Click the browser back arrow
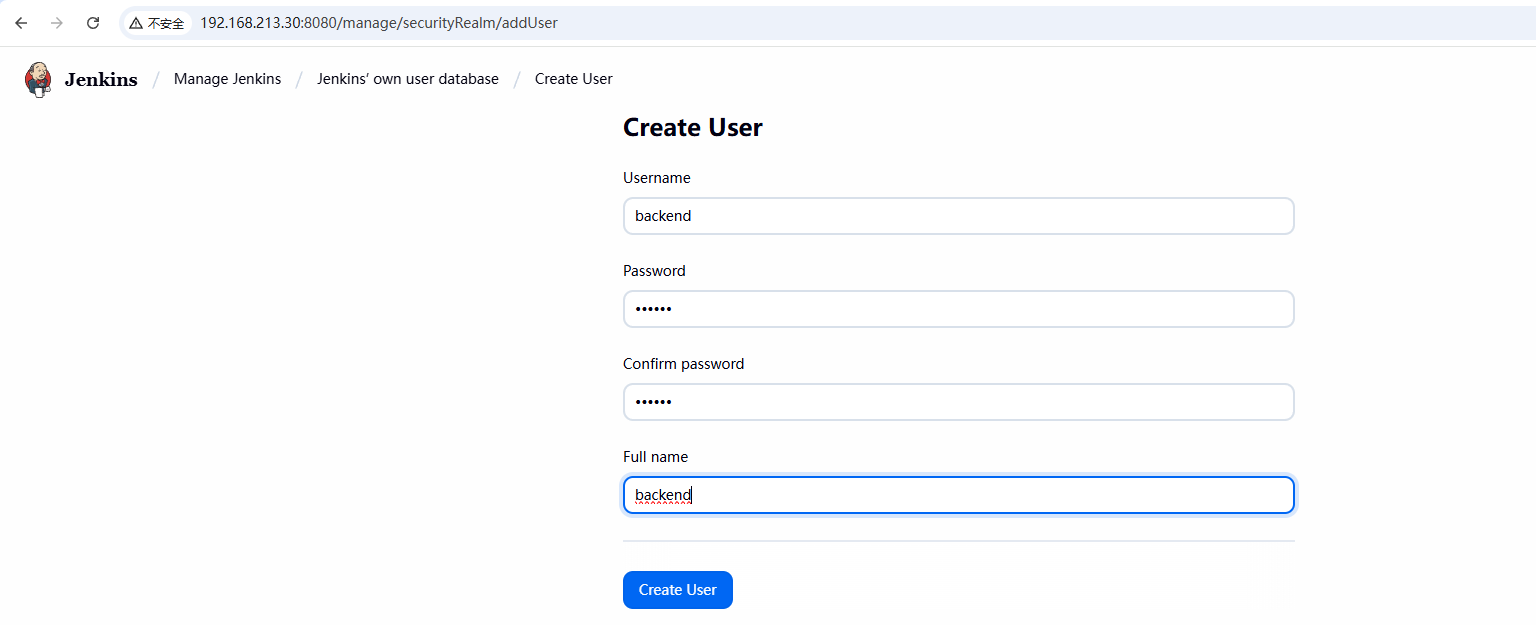This screenshot has width=1536, height=625. tap(21, 23)
